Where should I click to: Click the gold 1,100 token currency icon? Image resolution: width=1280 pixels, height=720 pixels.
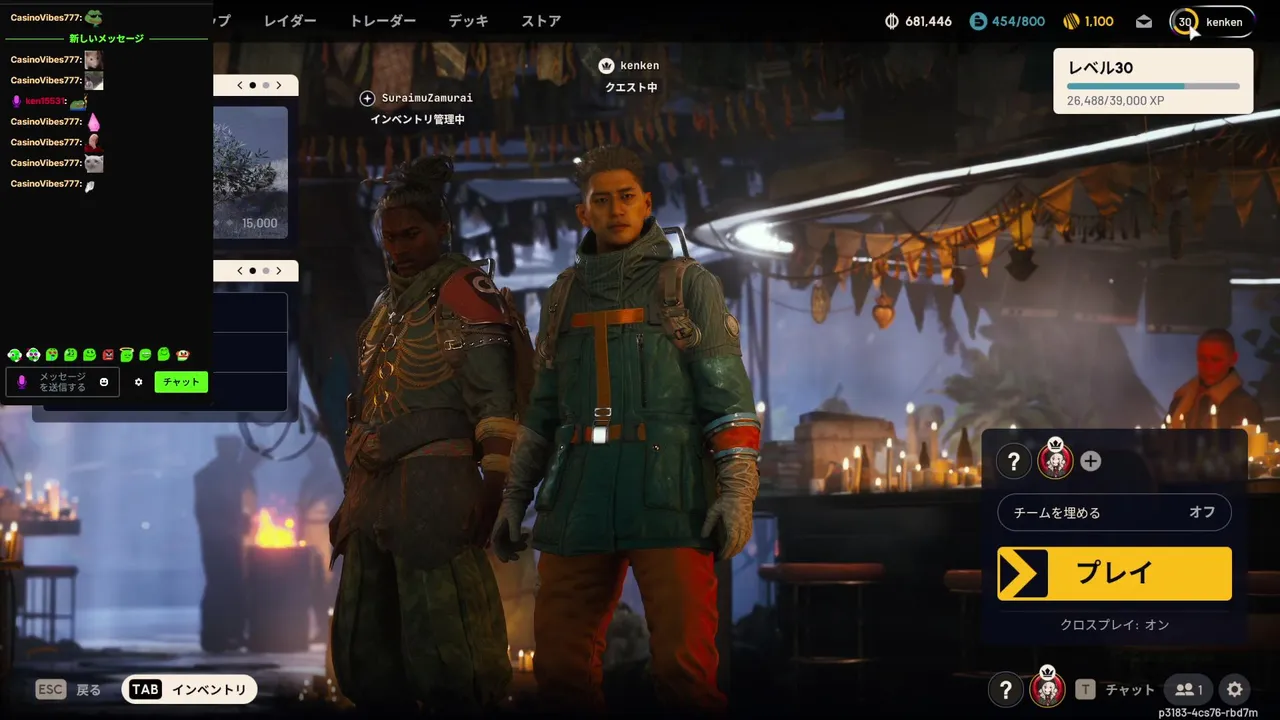click(x=1071, y=21)
